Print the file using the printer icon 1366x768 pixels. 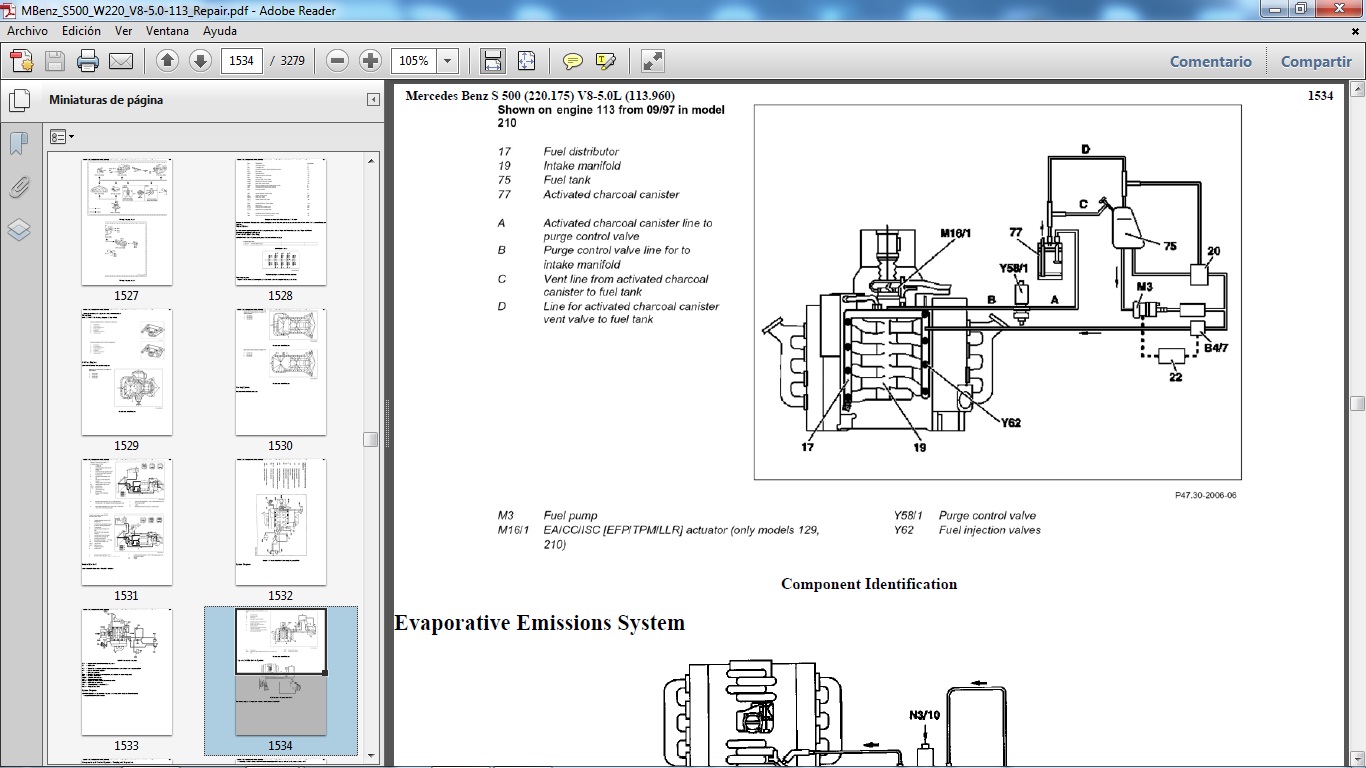tap(88, 61)
